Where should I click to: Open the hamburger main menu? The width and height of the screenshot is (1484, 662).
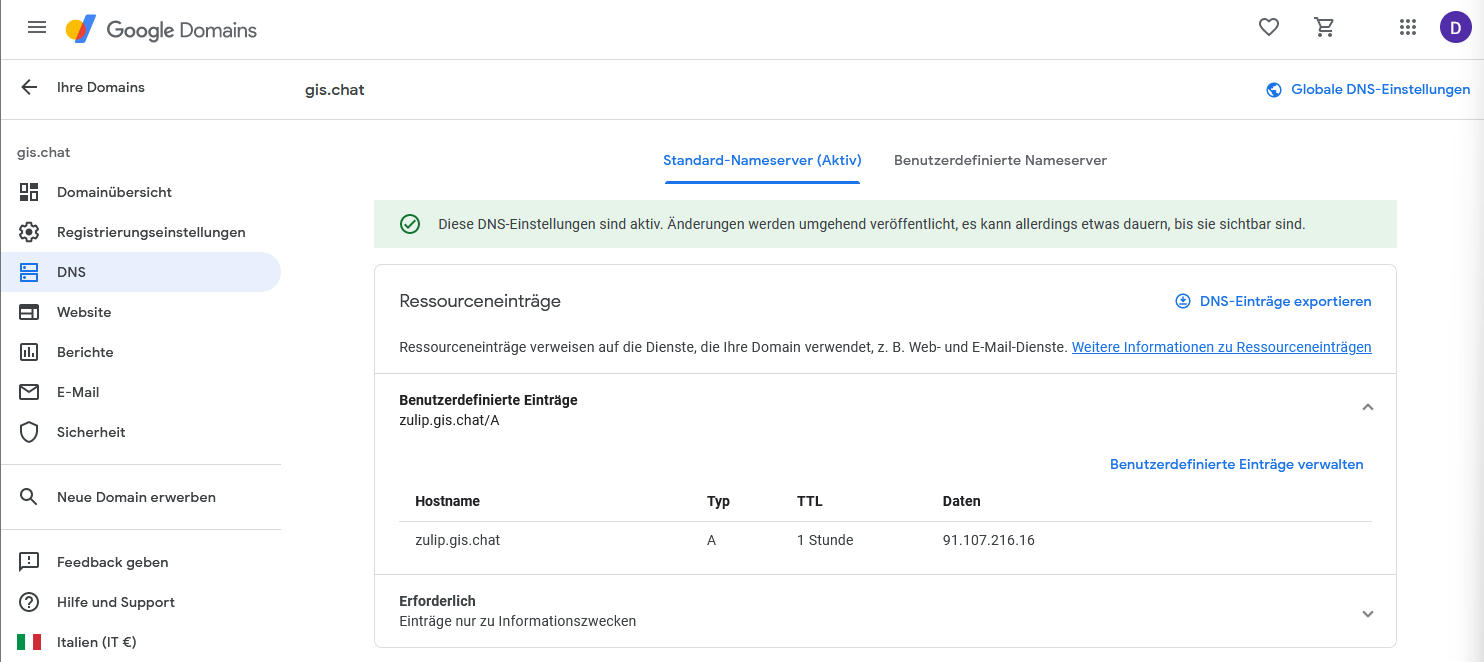(x=37, y=28)
